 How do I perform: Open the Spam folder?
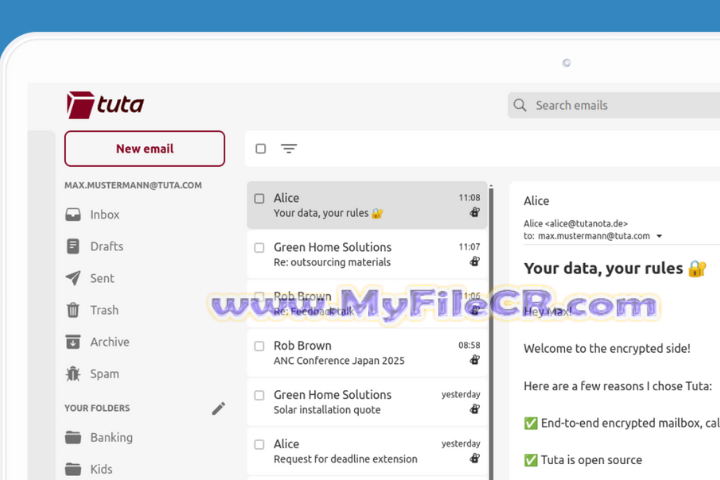104,374
